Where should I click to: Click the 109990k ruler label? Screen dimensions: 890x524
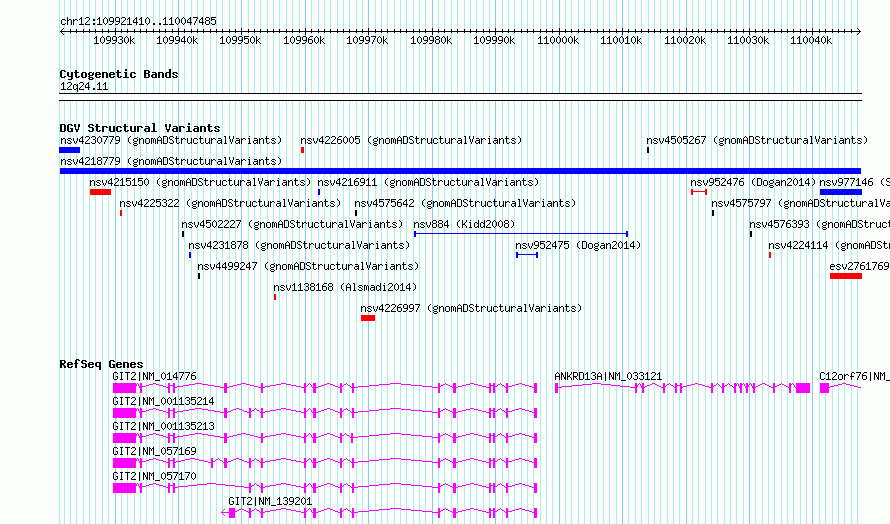click(x=494, y=40)
